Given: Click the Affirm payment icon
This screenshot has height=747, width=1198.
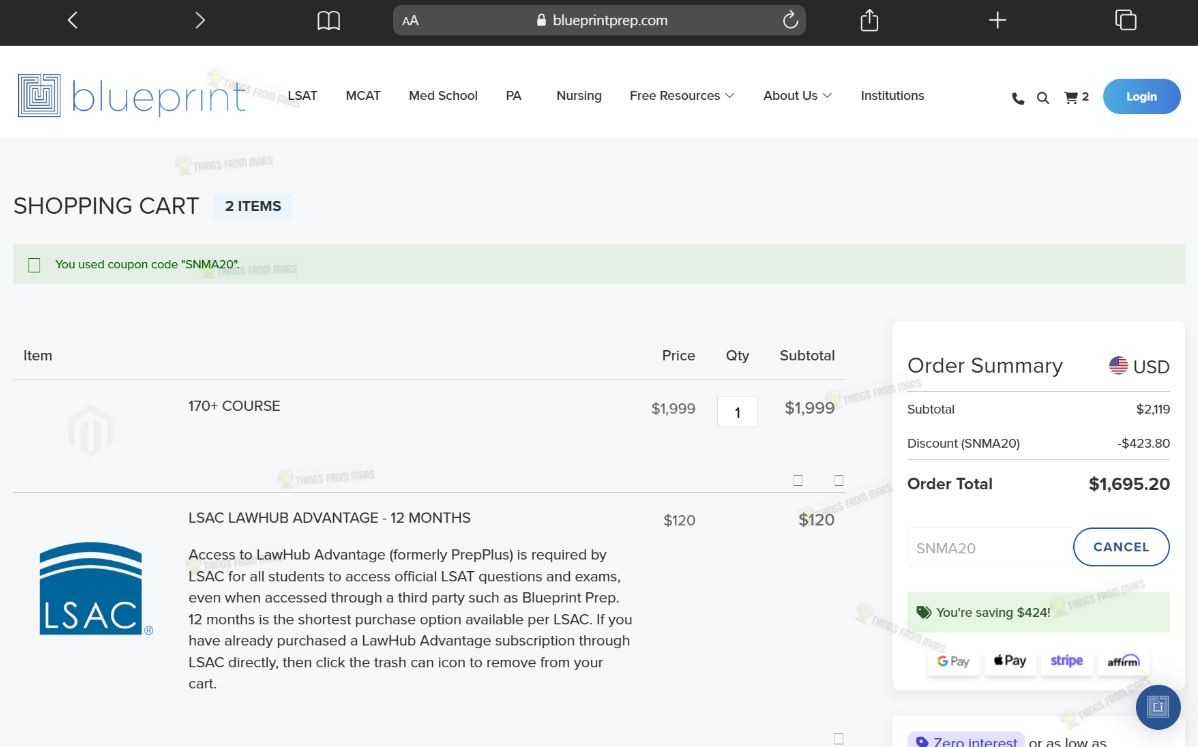Looking at the screenshot, I should 1123,661.
